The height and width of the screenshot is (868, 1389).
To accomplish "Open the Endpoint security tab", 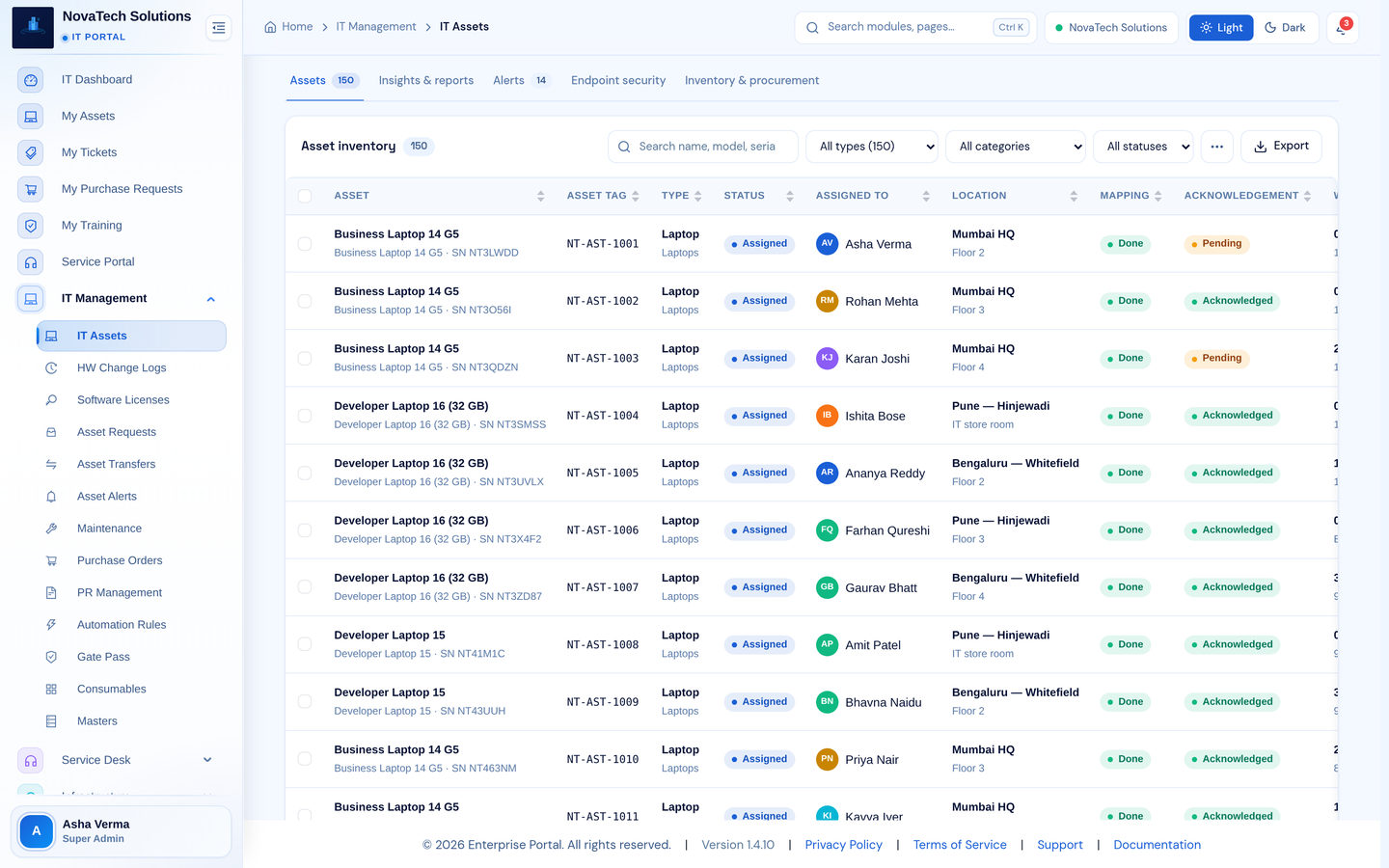I will point(618,81).
